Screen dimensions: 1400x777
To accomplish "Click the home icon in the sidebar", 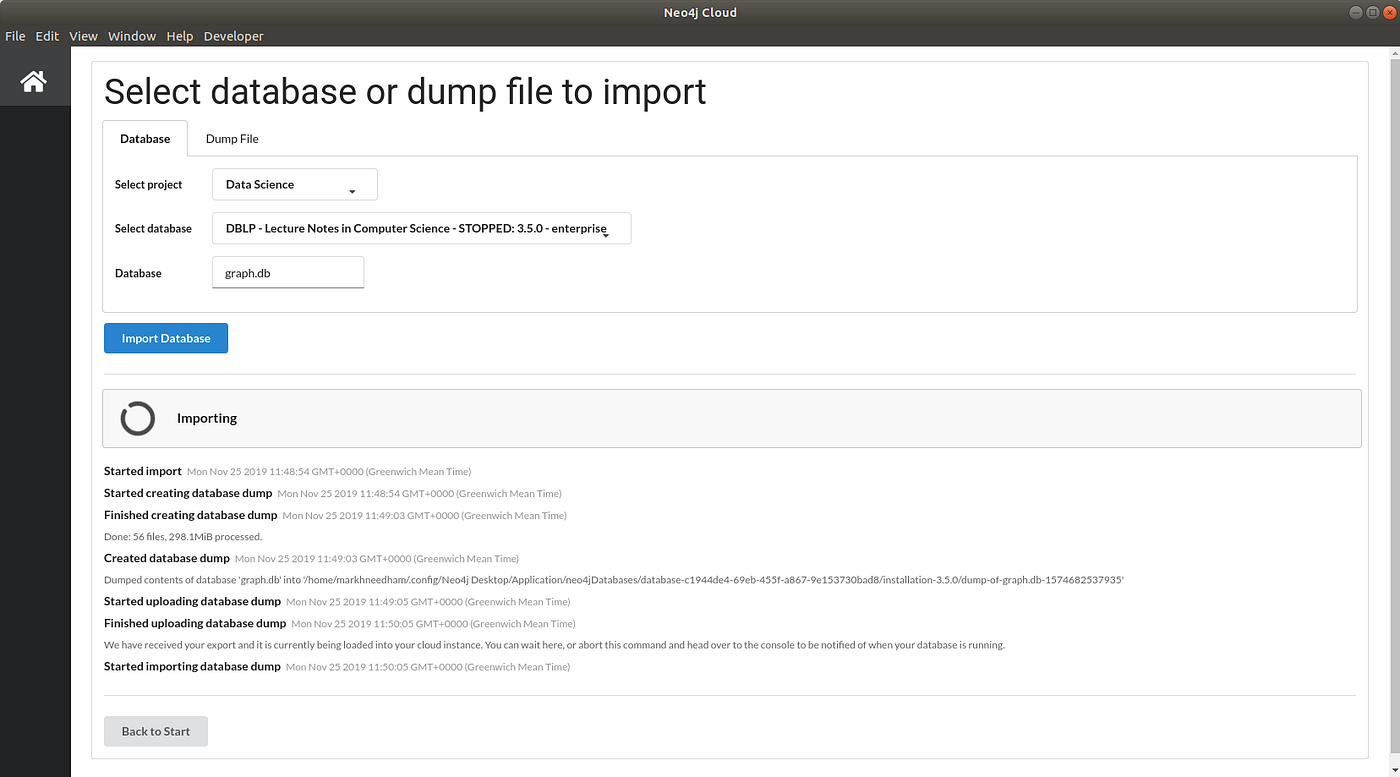I will (34, 81).
